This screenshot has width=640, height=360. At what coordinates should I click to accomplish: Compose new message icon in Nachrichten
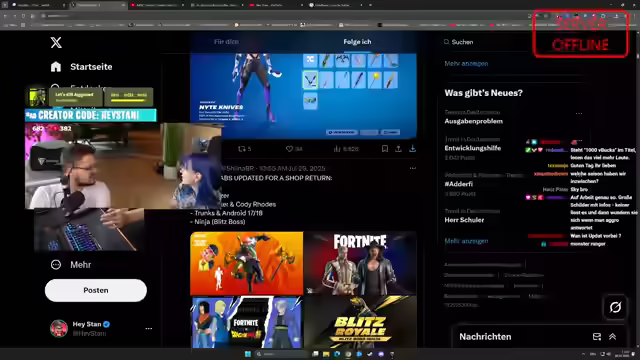coord(597,337)
